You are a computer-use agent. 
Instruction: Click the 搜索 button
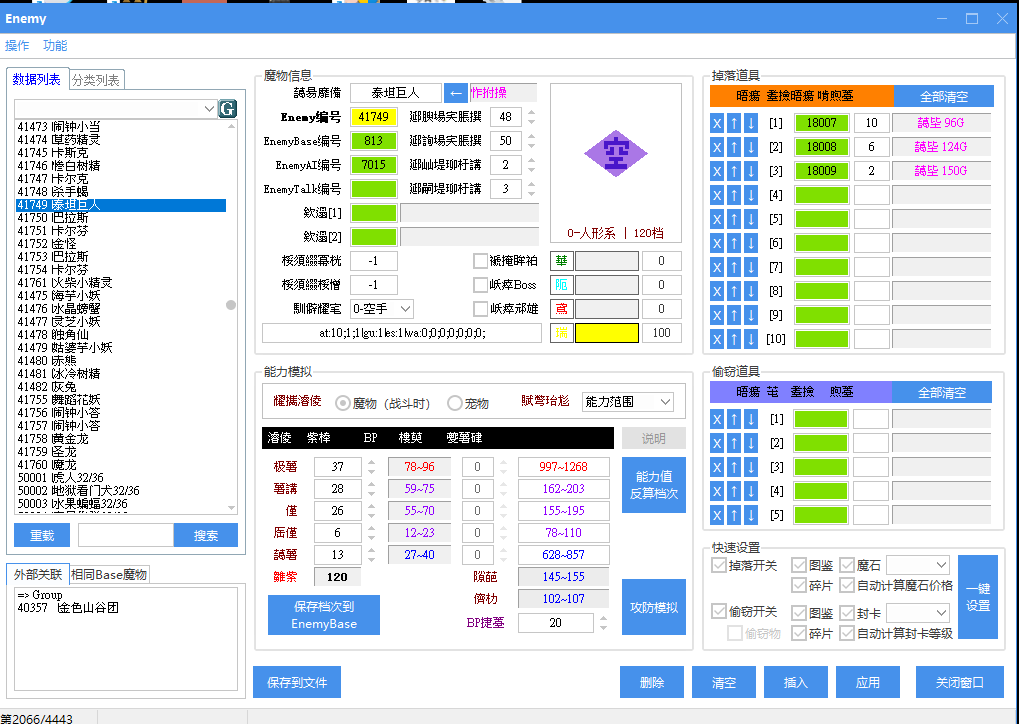coord(206,535)
